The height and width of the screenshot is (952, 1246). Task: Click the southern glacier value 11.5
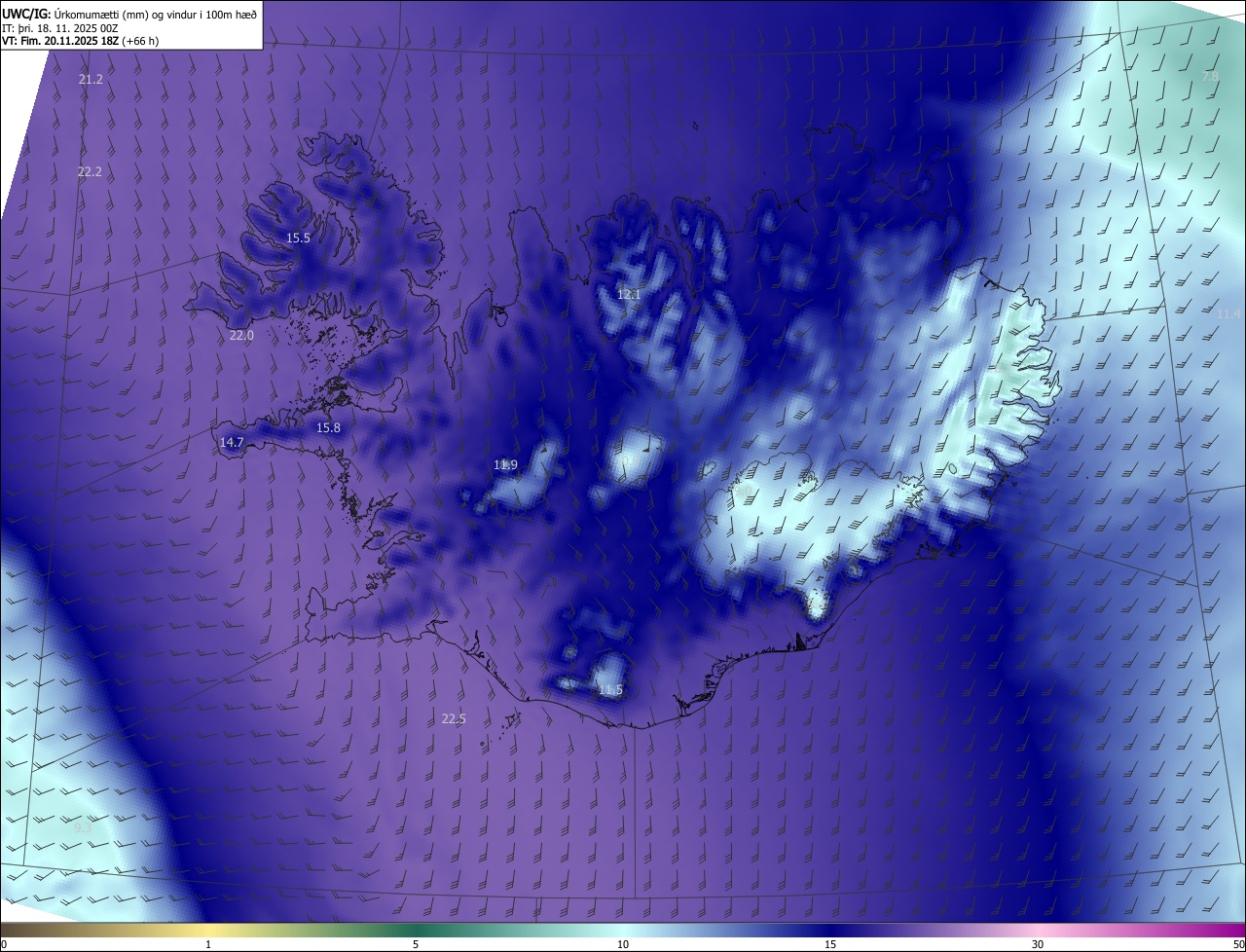[x=610, y=690]
